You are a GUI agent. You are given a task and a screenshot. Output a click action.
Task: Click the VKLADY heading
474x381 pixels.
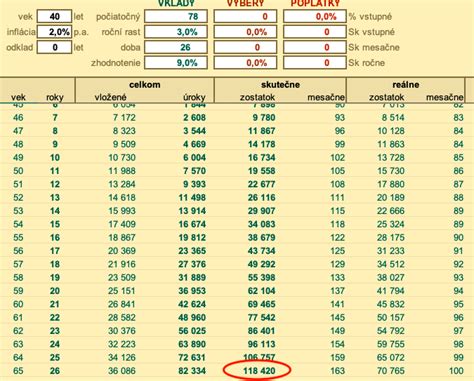[x=176, y=3]
